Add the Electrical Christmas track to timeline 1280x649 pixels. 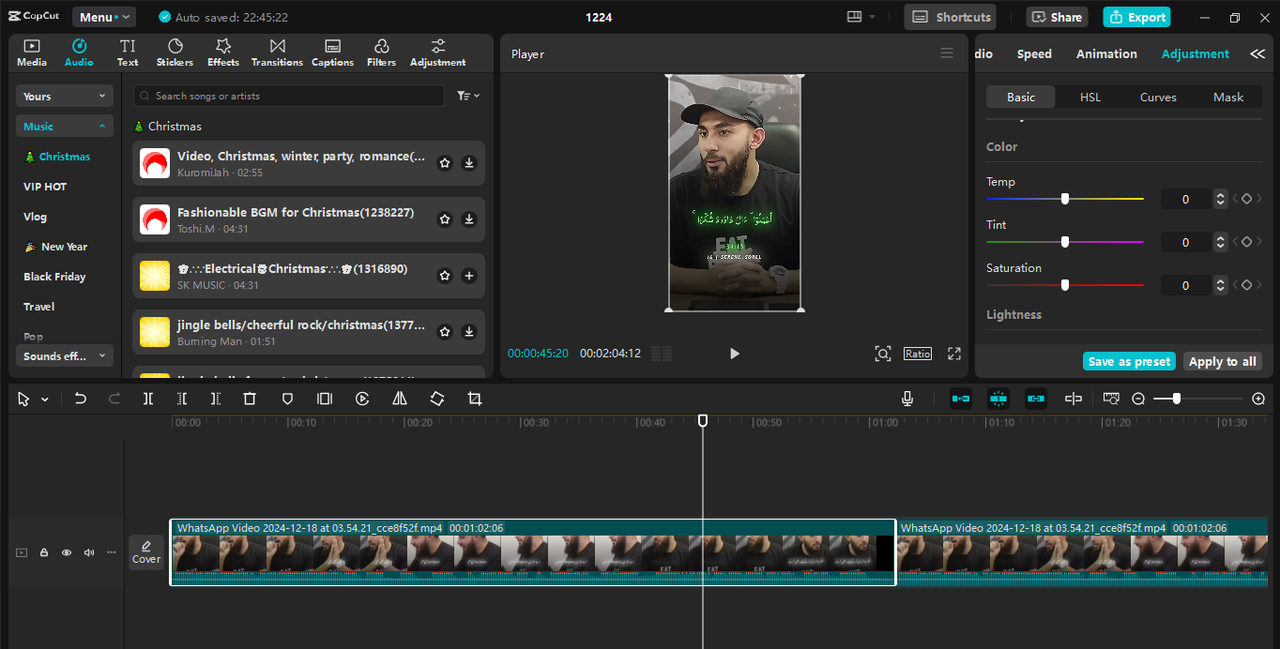469,275
